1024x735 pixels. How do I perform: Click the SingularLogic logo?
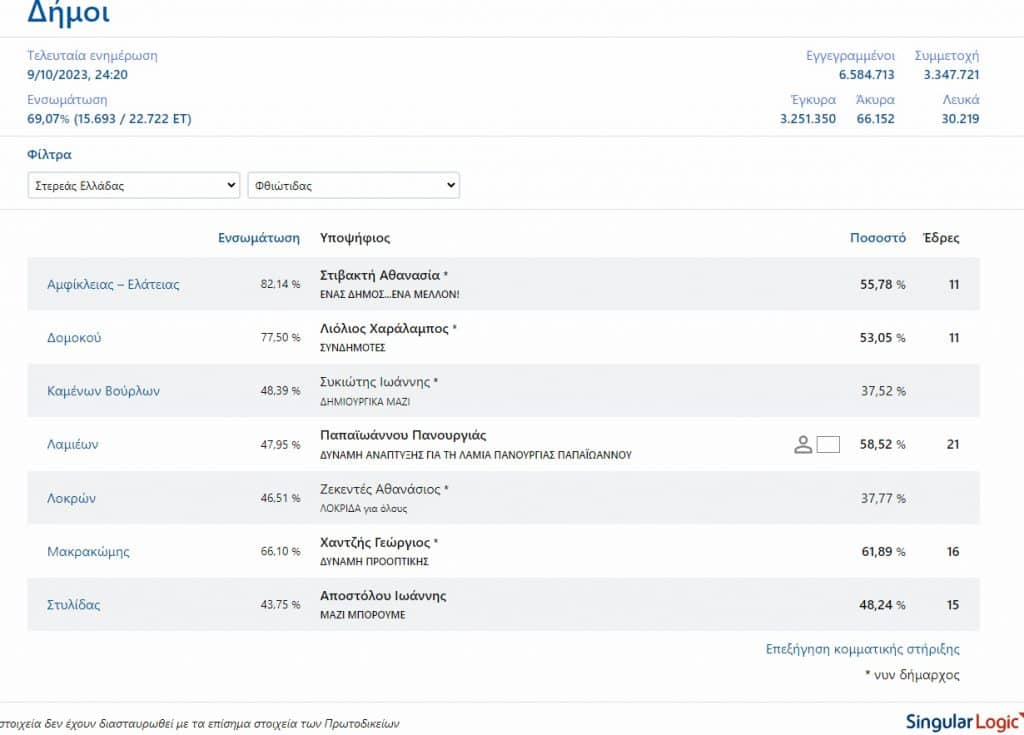pos(964,722)
